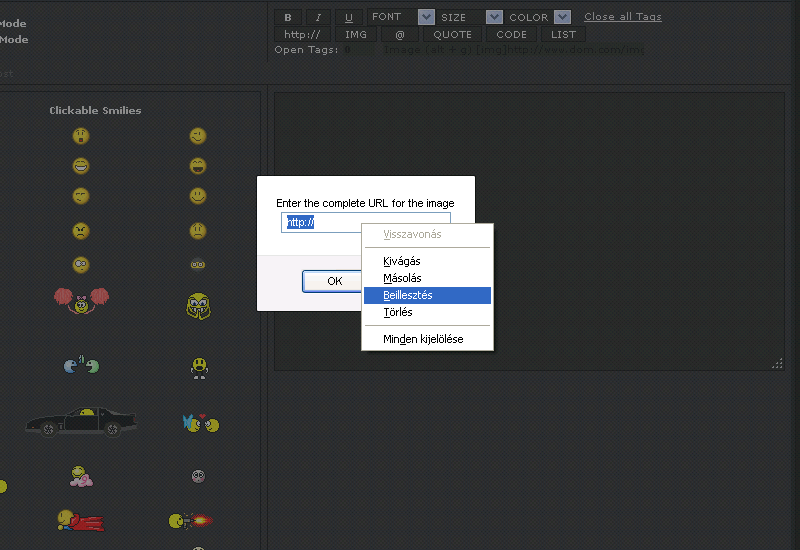Insert the small glasses-eyes smiley
Viewport: 800px width, 550px height.
[x=198, y=264]
